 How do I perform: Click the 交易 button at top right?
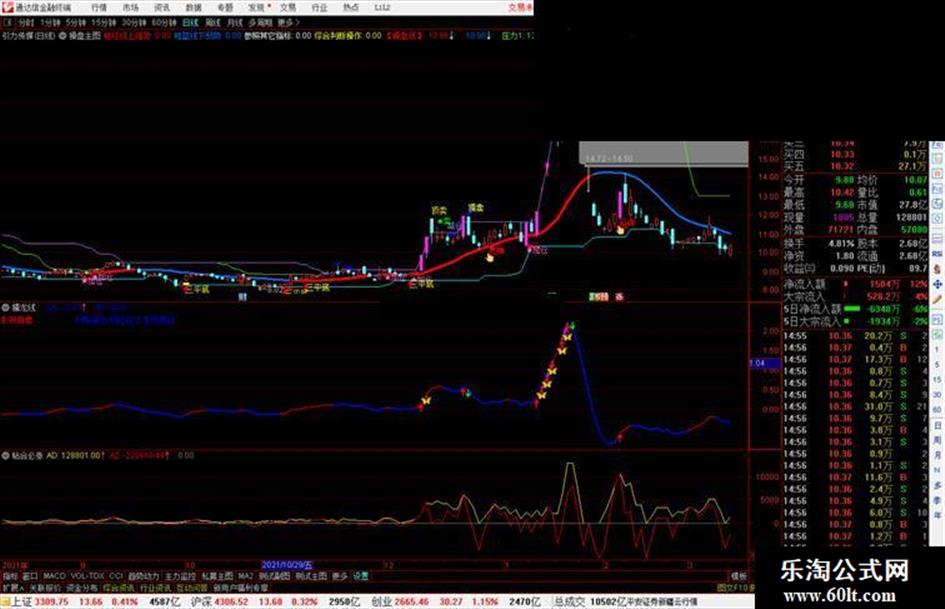point(520,8)
